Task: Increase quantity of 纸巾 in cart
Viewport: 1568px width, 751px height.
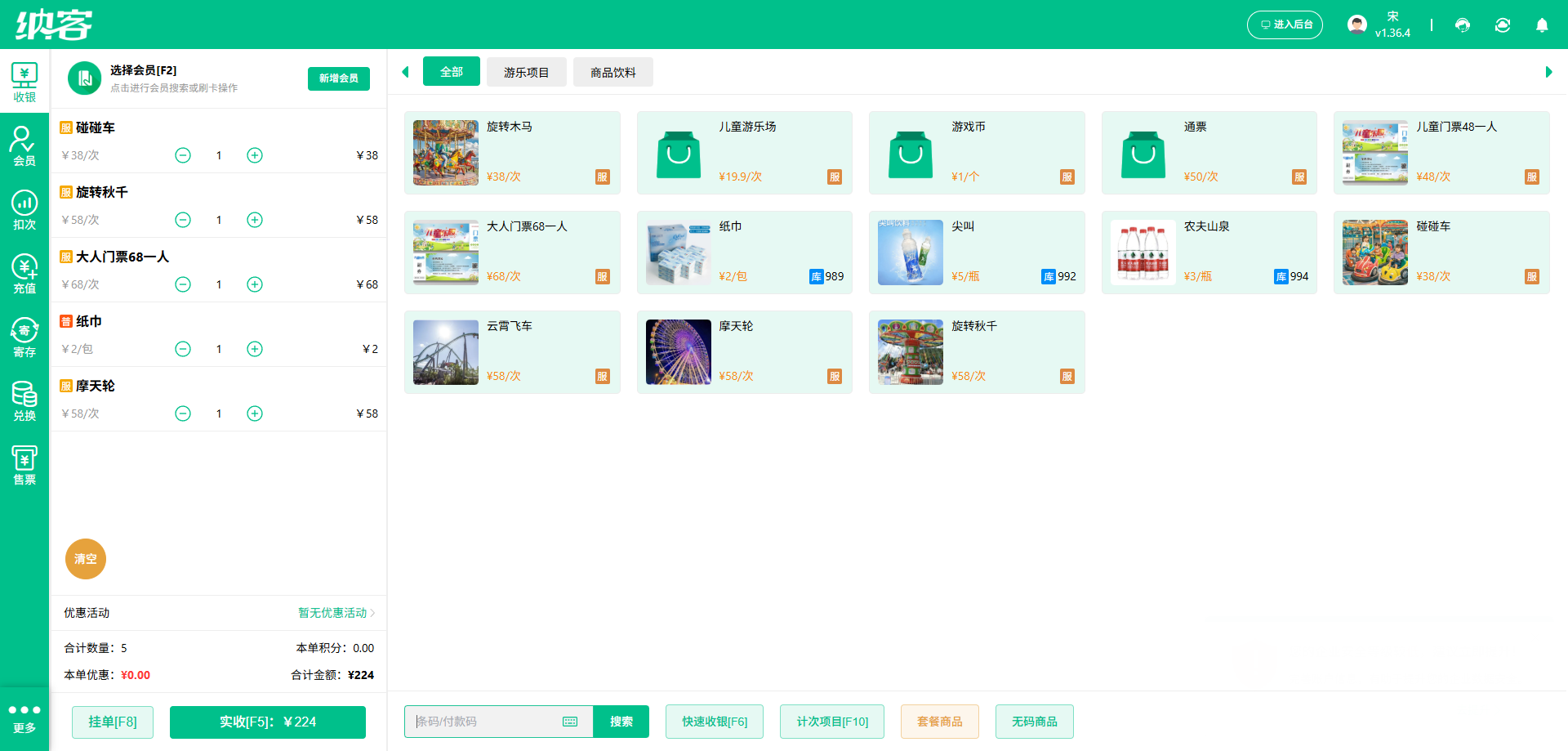Action: pyautogui.click(x=255, y=349)
